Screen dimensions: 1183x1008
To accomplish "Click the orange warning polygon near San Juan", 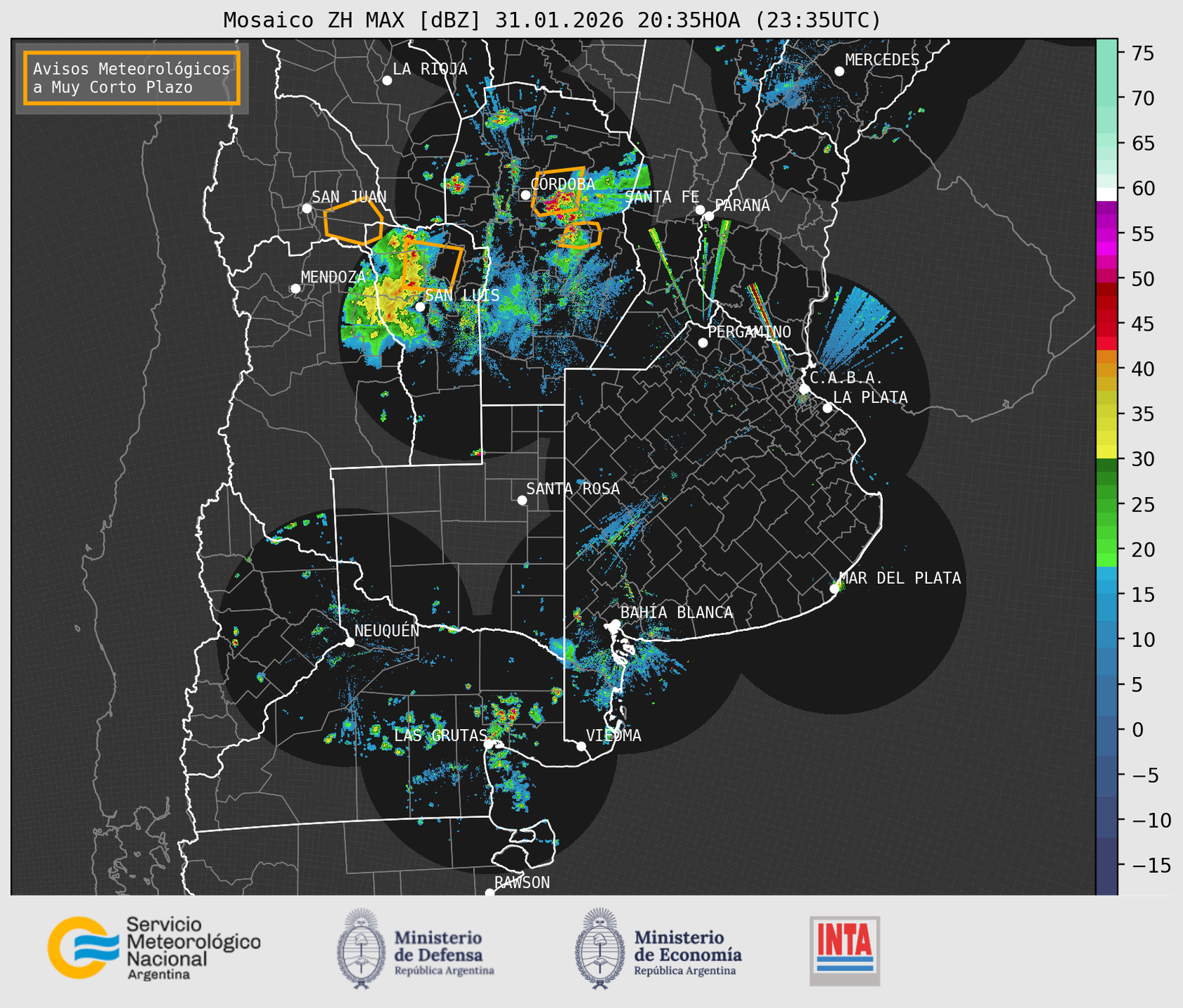I will pyautogui.click(x=353, y=223).
